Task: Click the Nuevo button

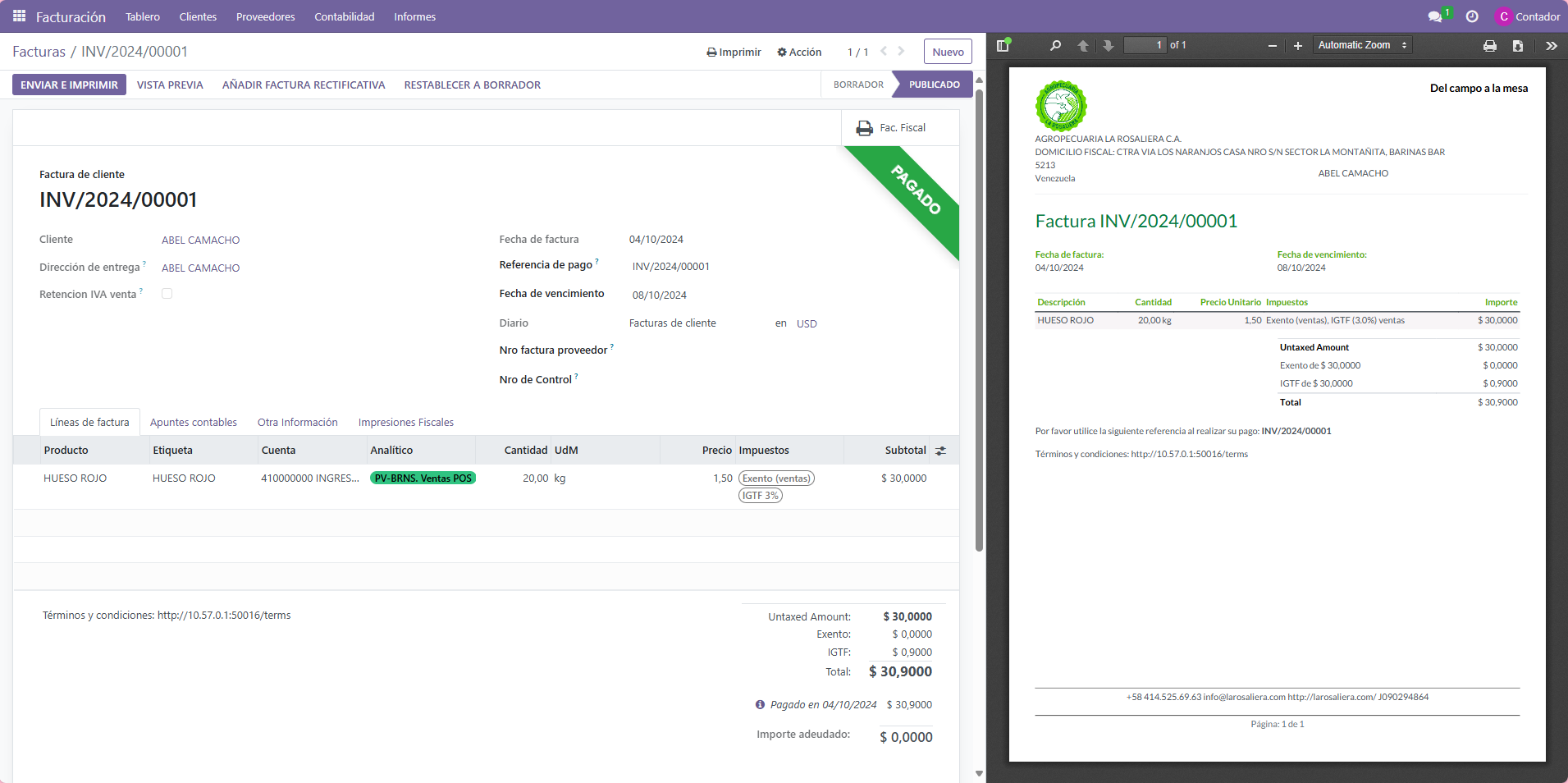Action: (948, 52)
